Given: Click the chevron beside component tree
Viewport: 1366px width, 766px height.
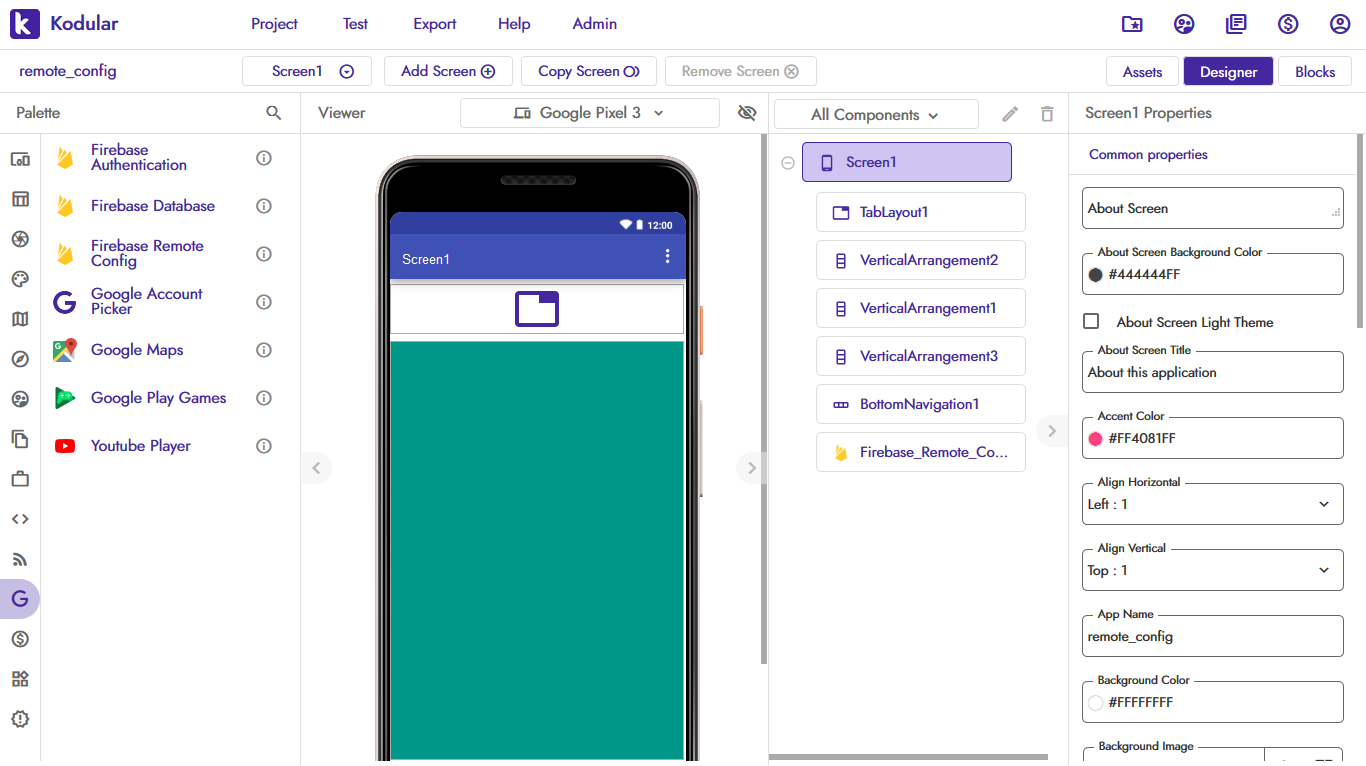Looking at the screenshot, I should point(1051,431).
